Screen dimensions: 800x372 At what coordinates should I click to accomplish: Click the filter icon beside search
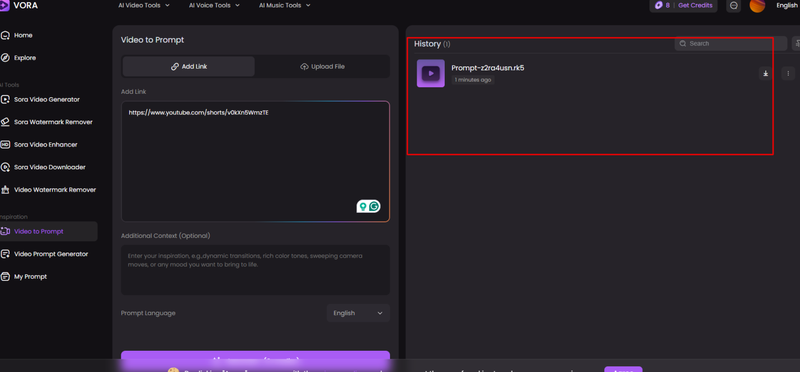coord(796,43)
